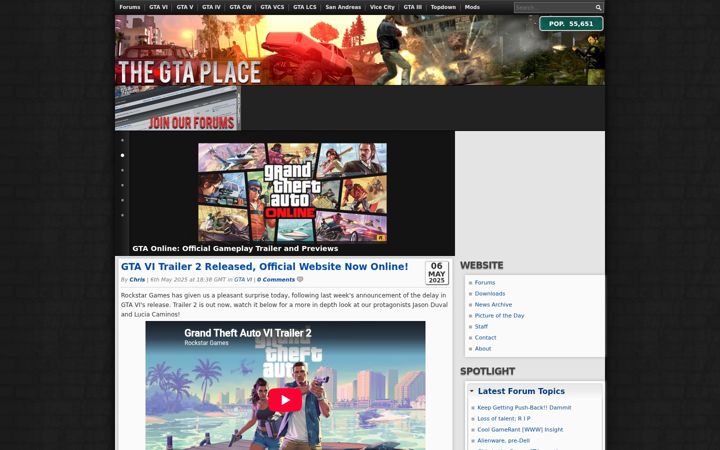Select the sixth slideshow dot

click(122, 215)
